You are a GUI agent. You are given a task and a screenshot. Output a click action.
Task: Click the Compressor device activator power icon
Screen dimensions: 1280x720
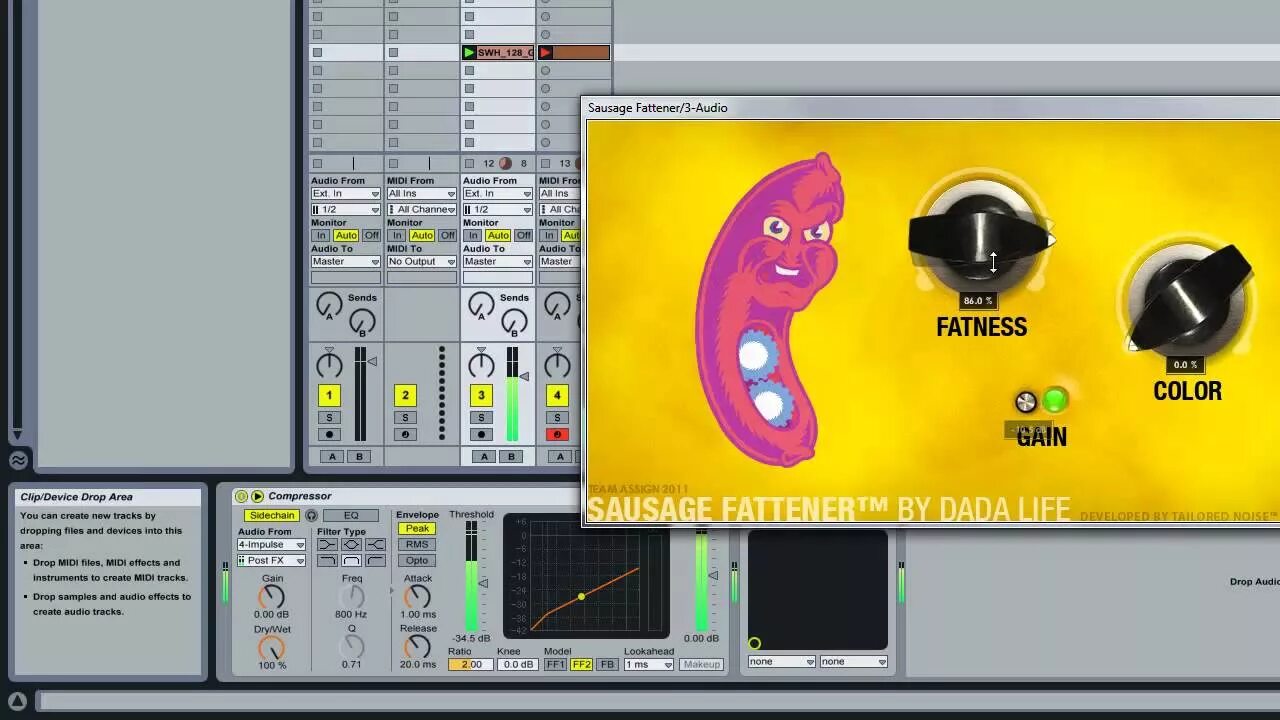pos(241,496)
